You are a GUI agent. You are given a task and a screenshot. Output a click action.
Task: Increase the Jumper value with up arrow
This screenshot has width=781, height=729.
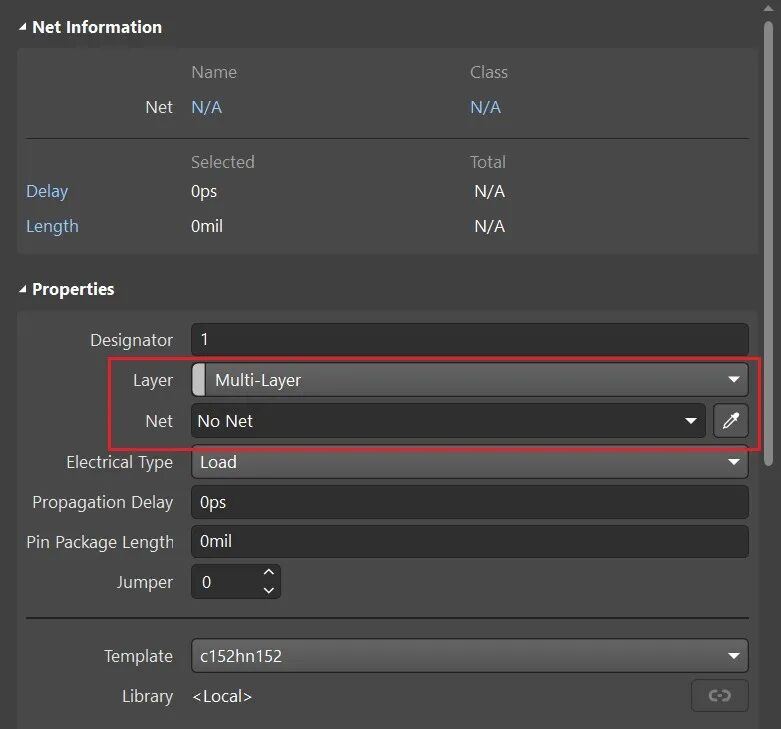point(268,573)
